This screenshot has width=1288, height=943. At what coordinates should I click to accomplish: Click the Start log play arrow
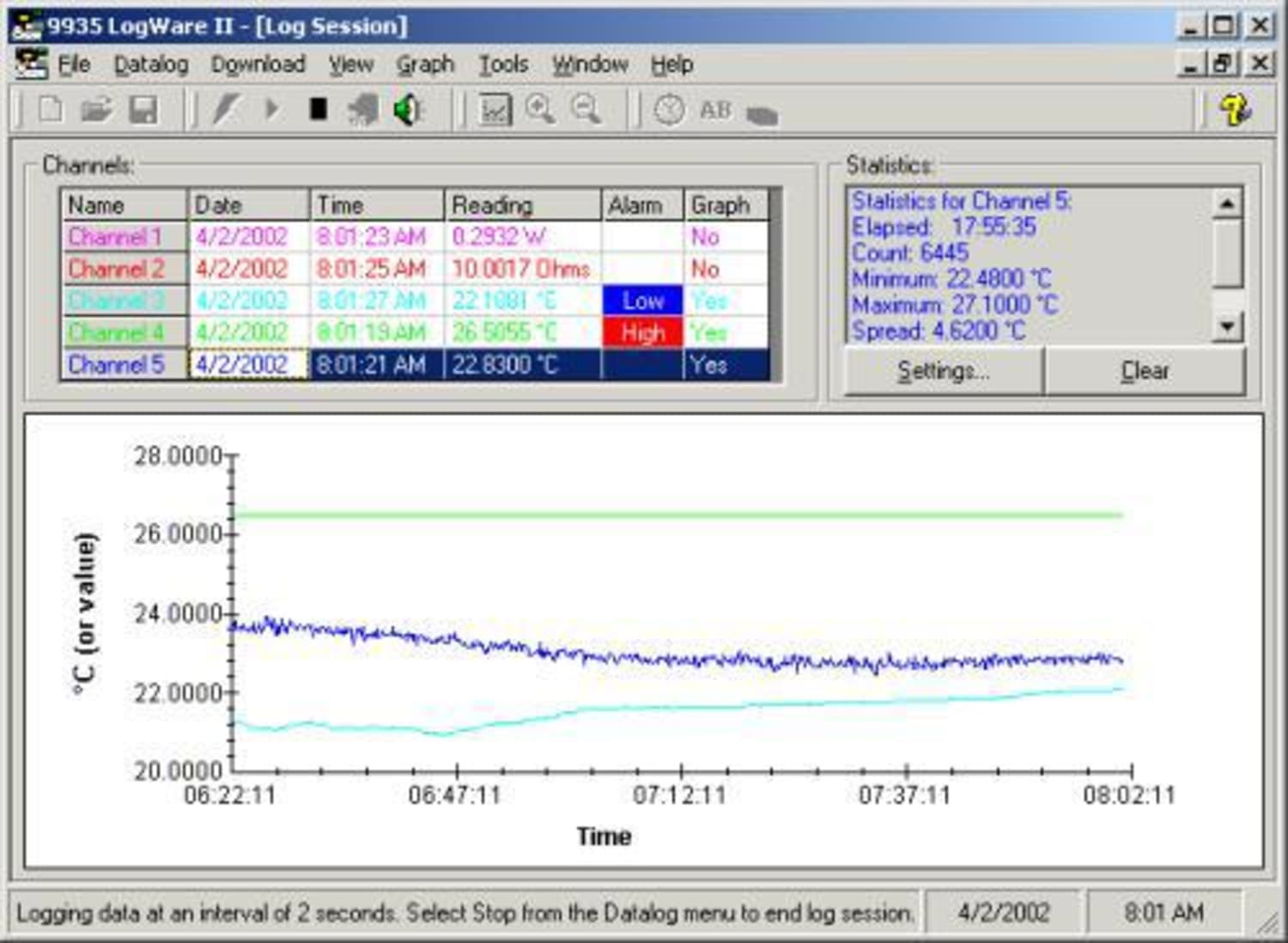pos(272,110)
